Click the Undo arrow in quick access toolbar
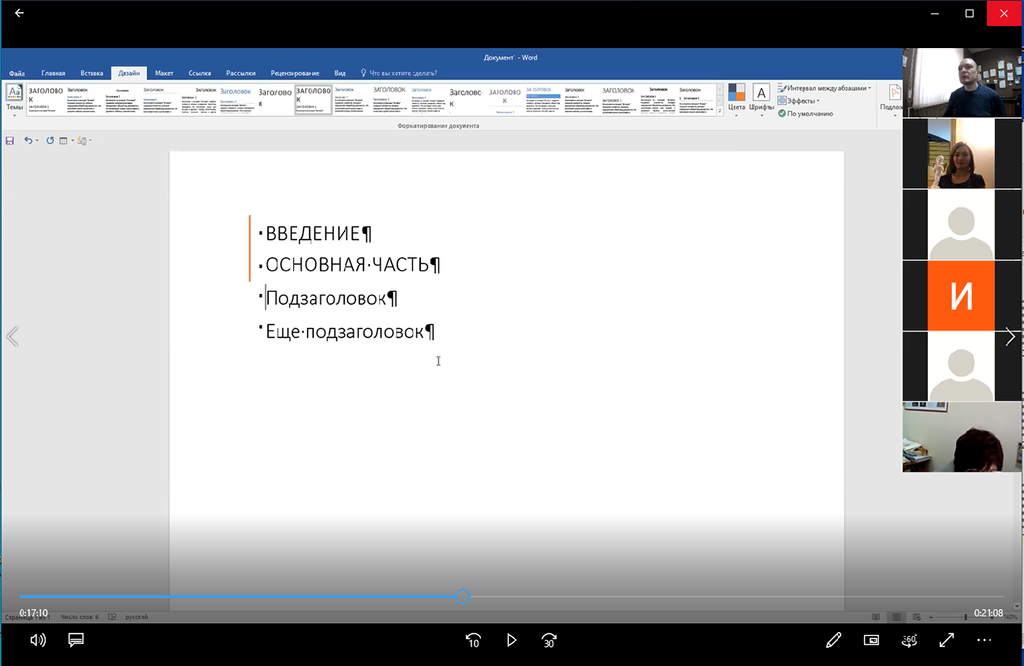This screenshot has width=1024, height=666. click(x=28, y=140)
